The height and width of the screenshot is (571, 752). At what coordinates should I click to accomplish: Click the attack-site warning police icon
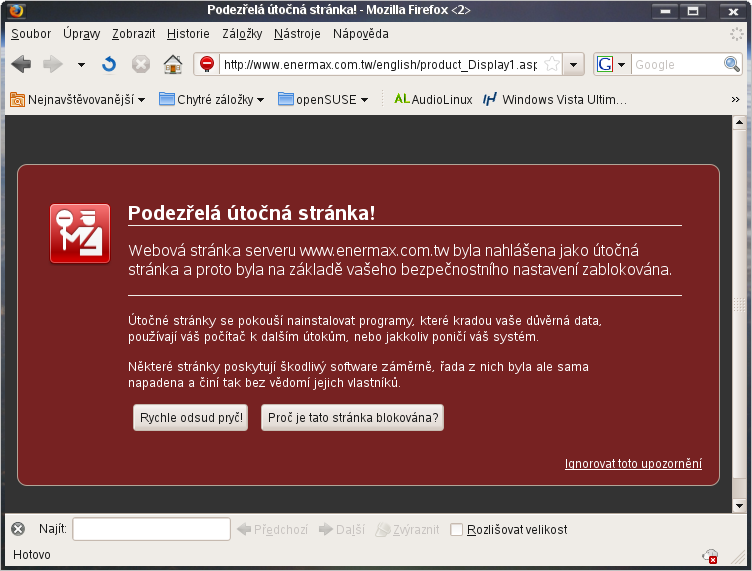point(80,233)
